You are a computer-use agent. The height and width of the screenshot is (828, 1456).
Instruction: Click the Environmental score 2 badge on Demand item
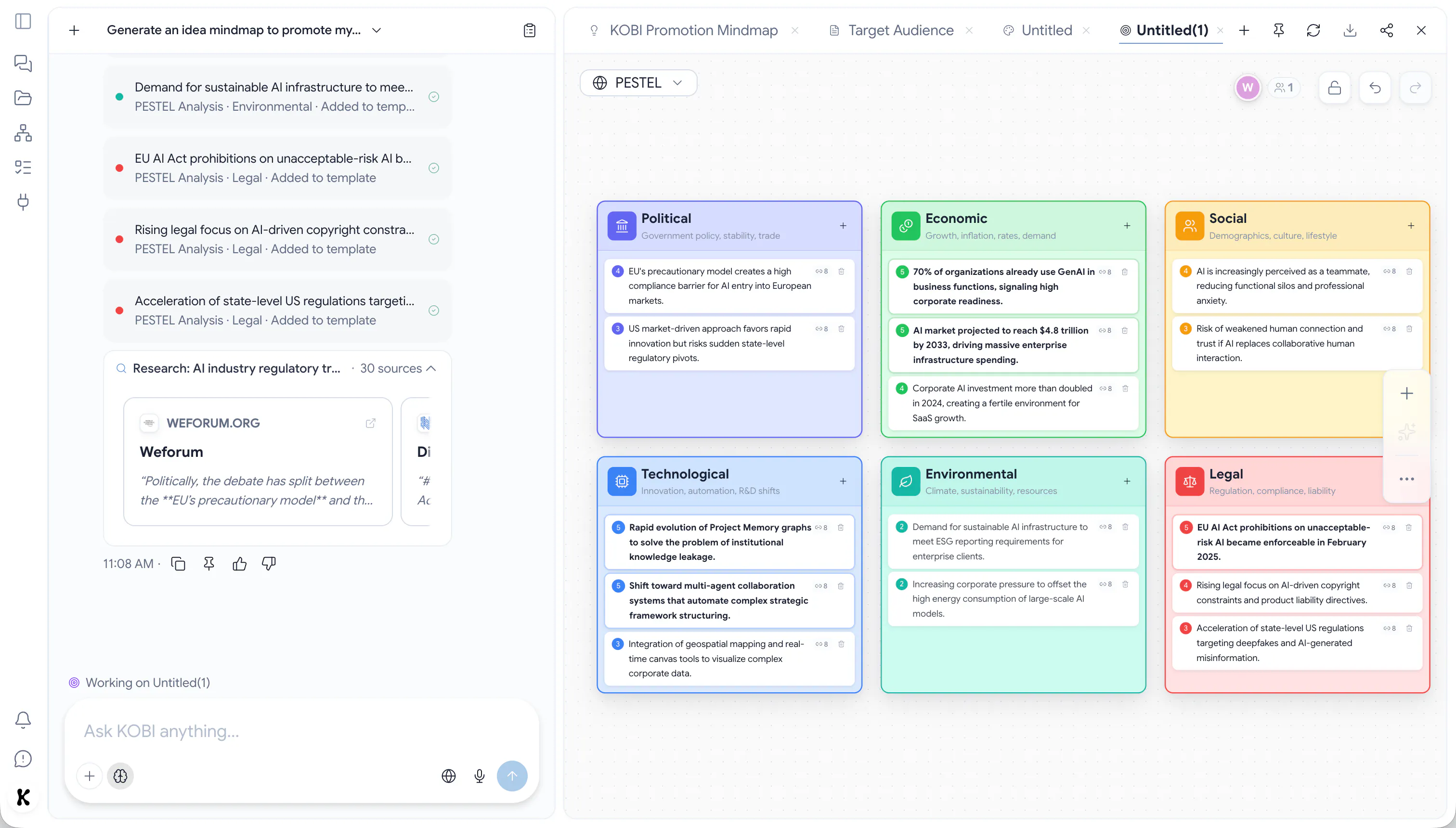tap(901, 527)
